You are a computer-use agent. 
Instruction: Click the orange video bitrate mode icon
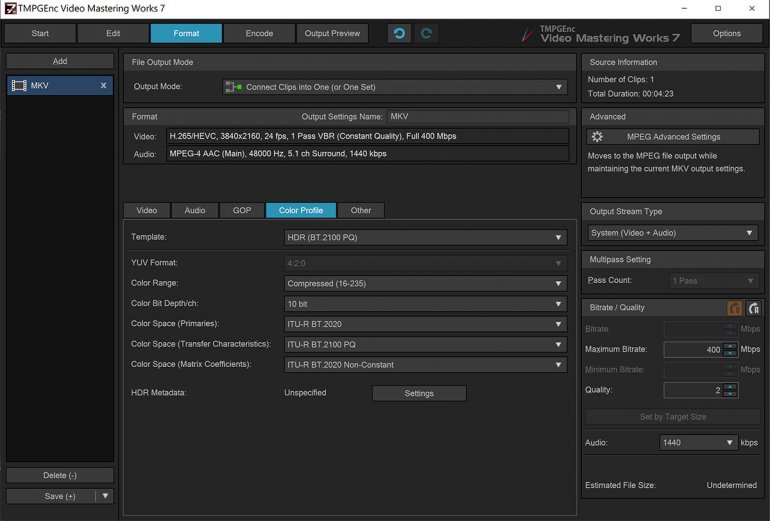click(x=735, y=309)
